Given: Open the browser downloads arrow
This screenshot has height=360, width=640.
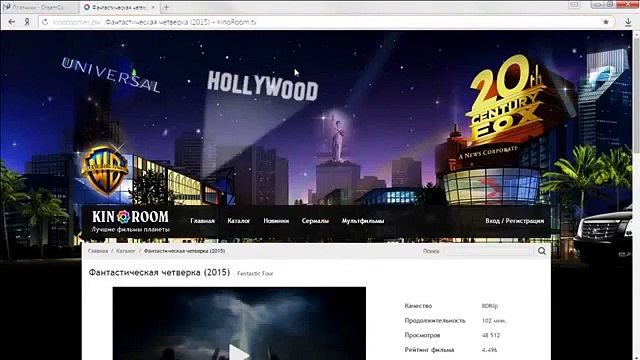Looking at the screenshot, I should (x=628, y=22).
